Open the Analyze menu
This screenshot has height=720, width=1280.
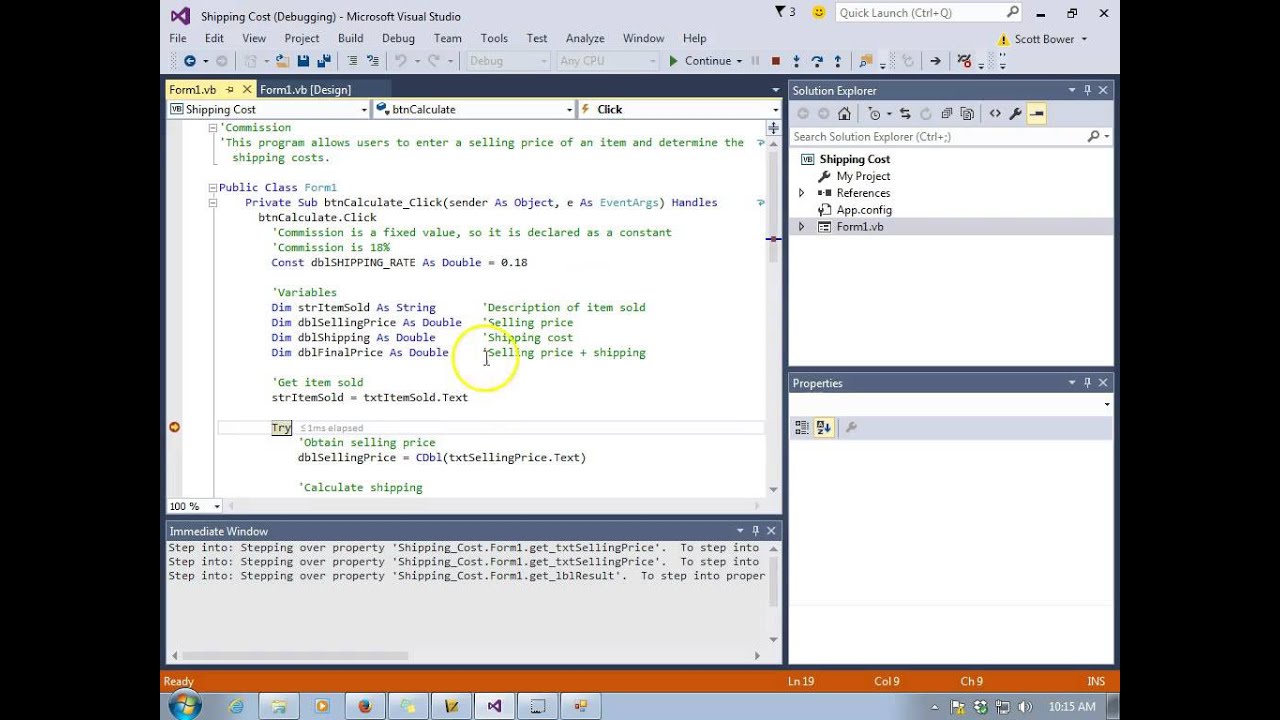585,38
